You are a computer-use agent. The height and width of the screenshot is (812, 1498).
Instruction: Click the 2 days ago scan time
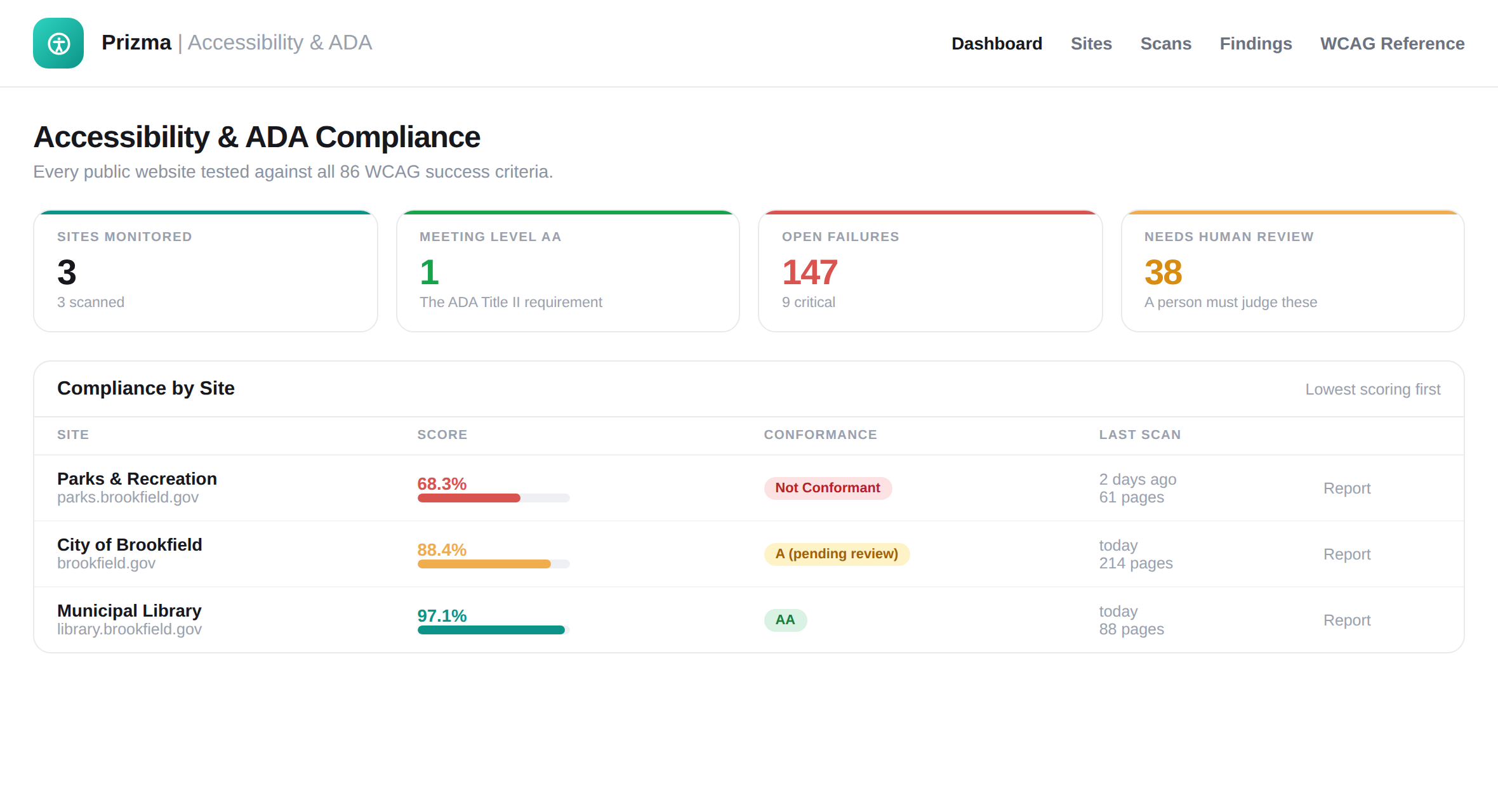tap(1138, 480)
